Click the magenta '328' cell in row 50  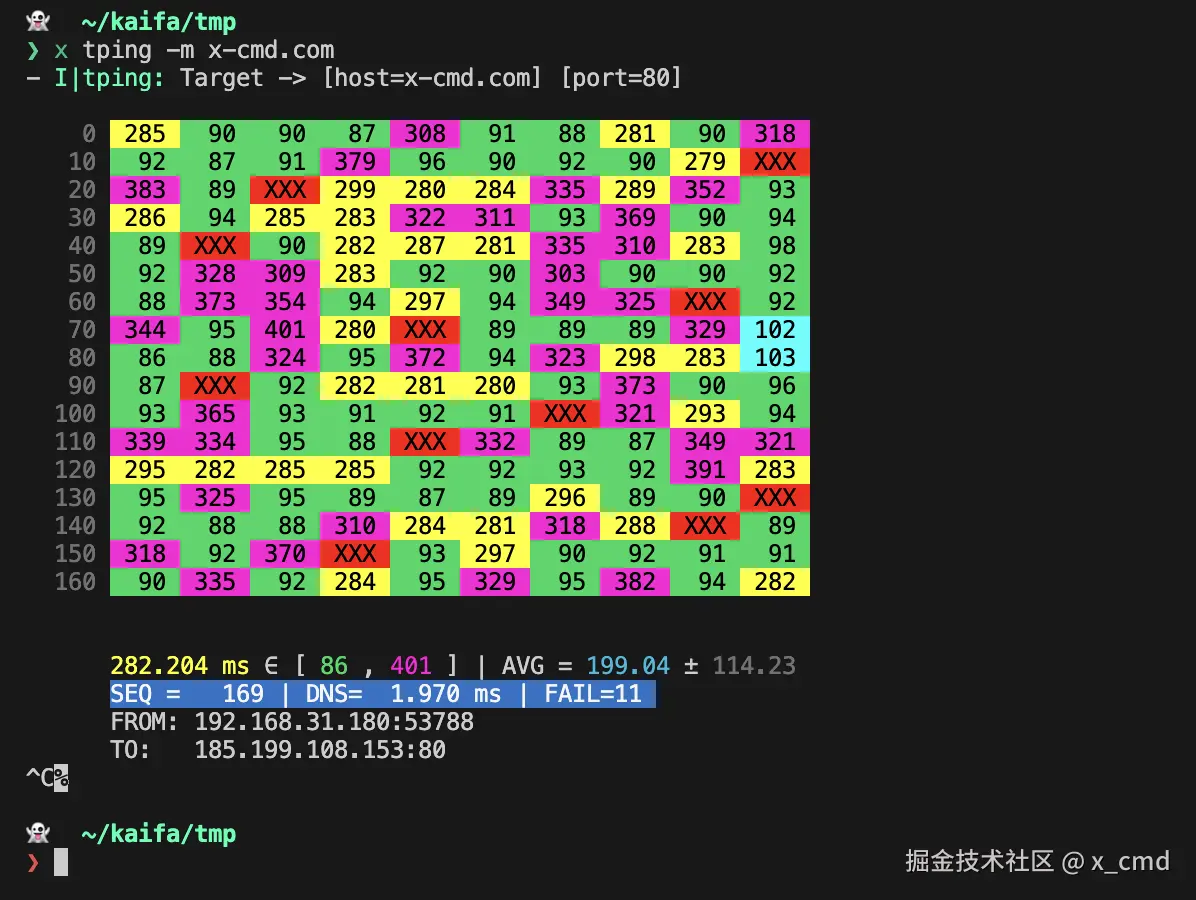[215, 274]
